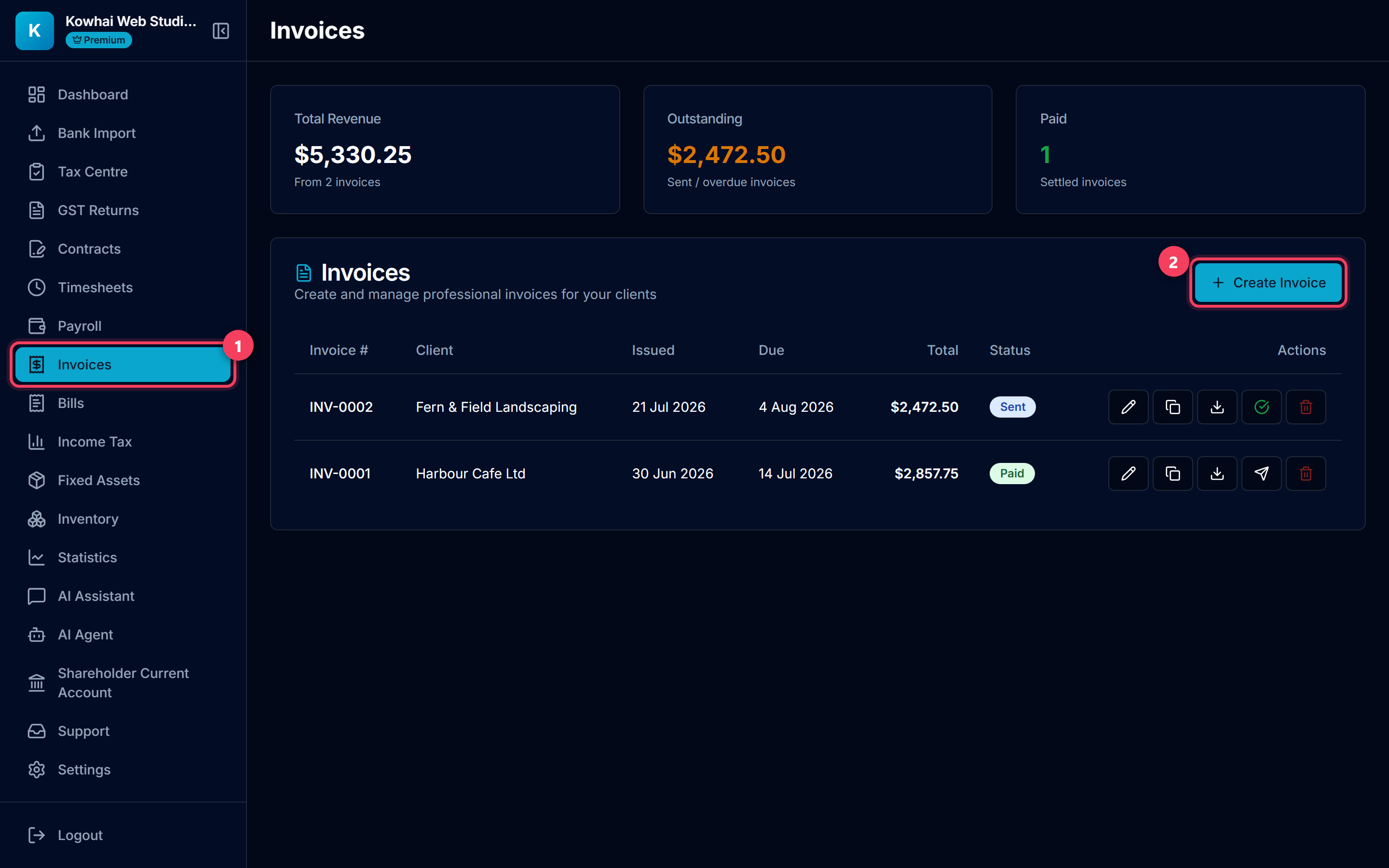Click the Status column header
Viewport: 1389px width, 868px height.
[x=1009, y=350]
